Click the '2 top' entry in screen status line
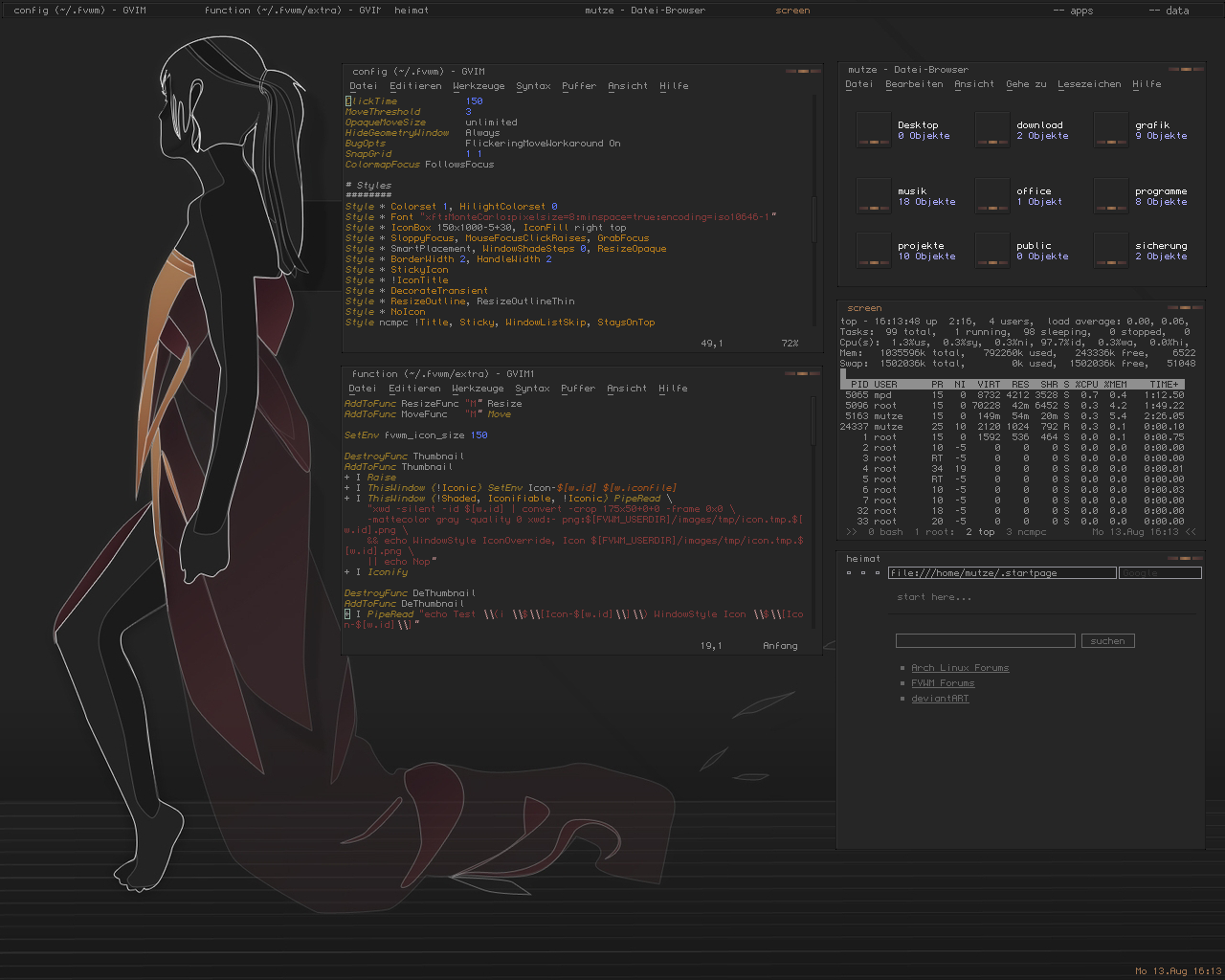This screenshot has width=1225, height=980. [980, 532]
